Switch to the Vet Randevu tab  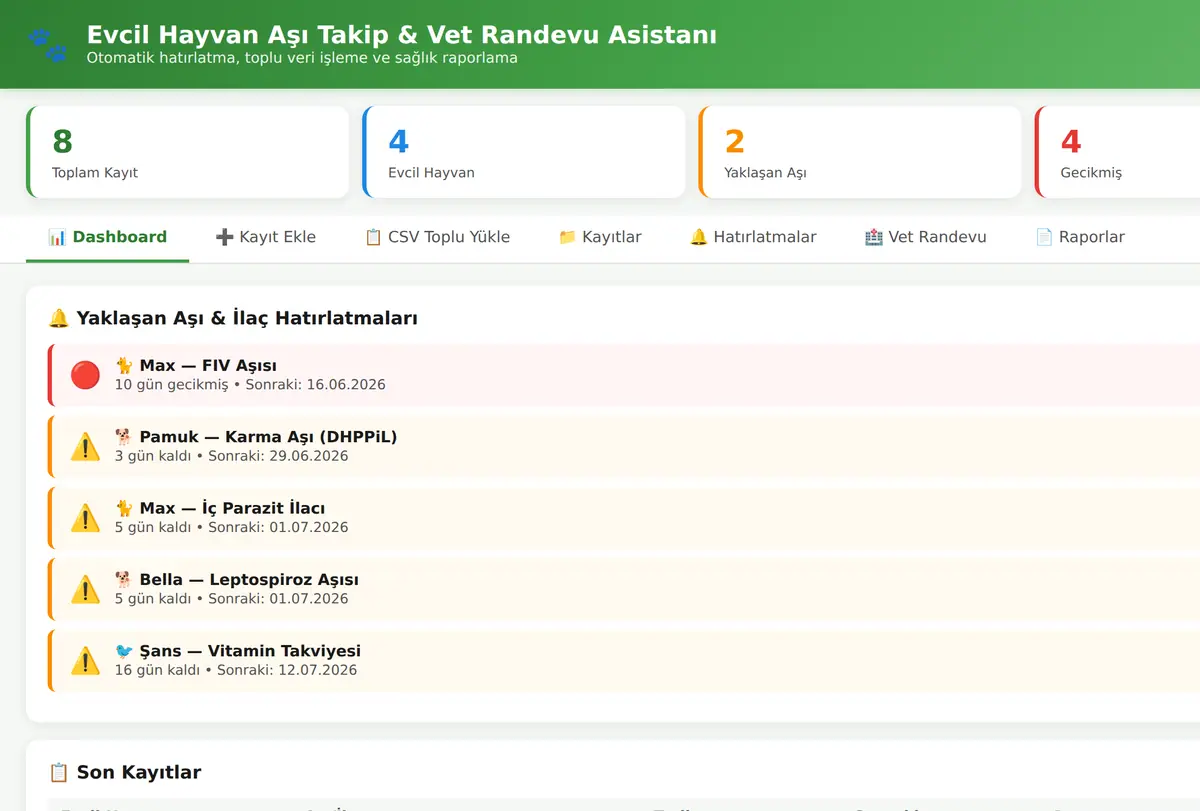(x=925, y=237)
